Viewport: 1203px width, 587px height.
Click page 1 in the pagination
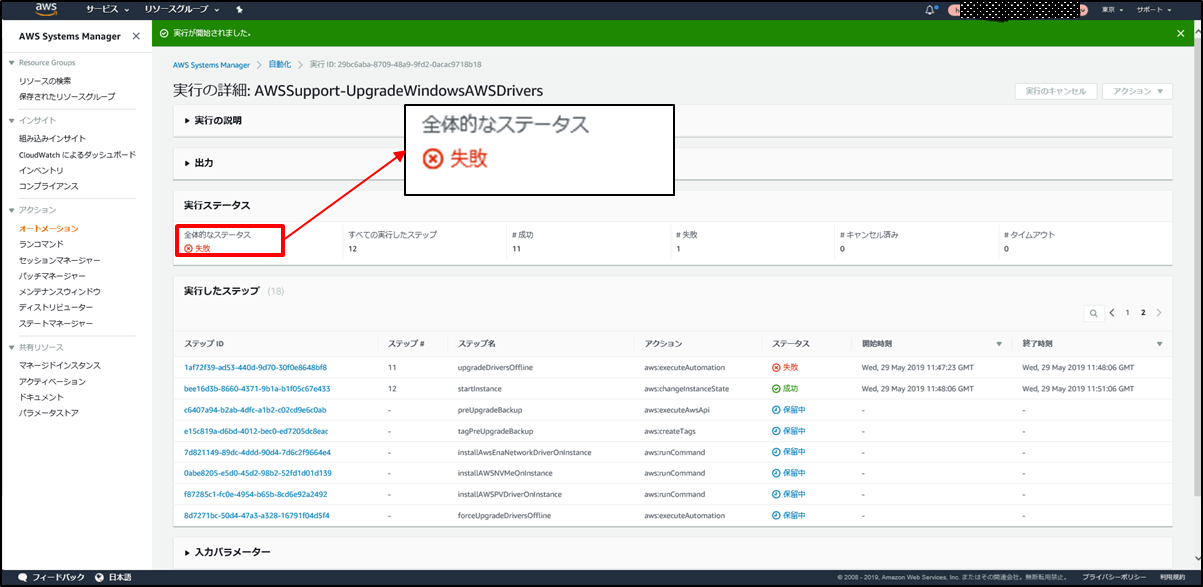coord(1127,313)
